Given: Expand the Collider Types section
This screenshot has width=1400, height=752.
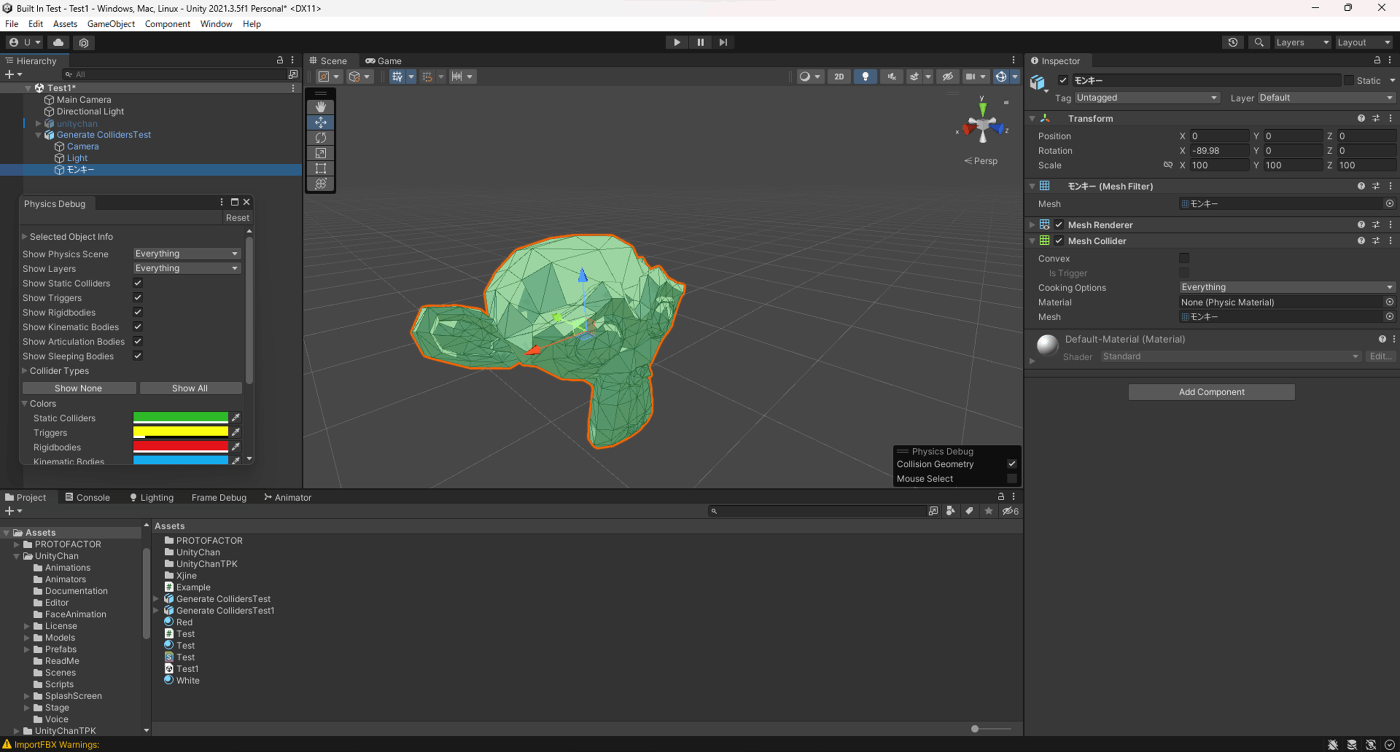Looking at the screenshot, I should click(60, 371).
